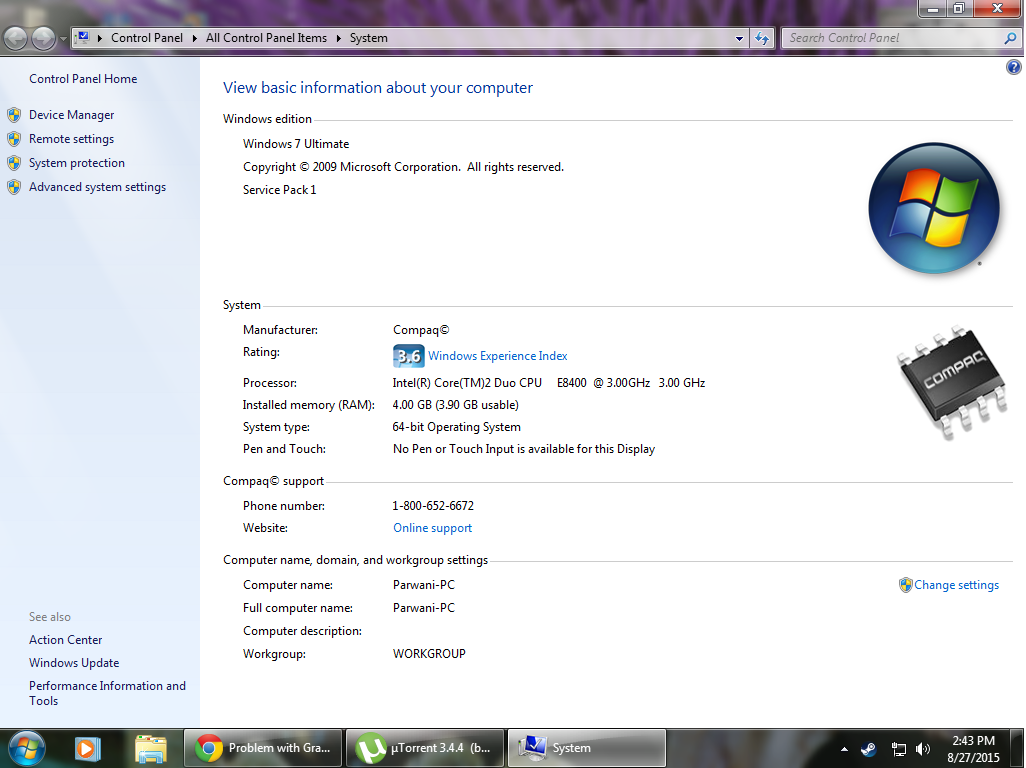Click the Control Panel breadcrumb
Screen dimensions: 1026x768
click(x=147, y=38)
